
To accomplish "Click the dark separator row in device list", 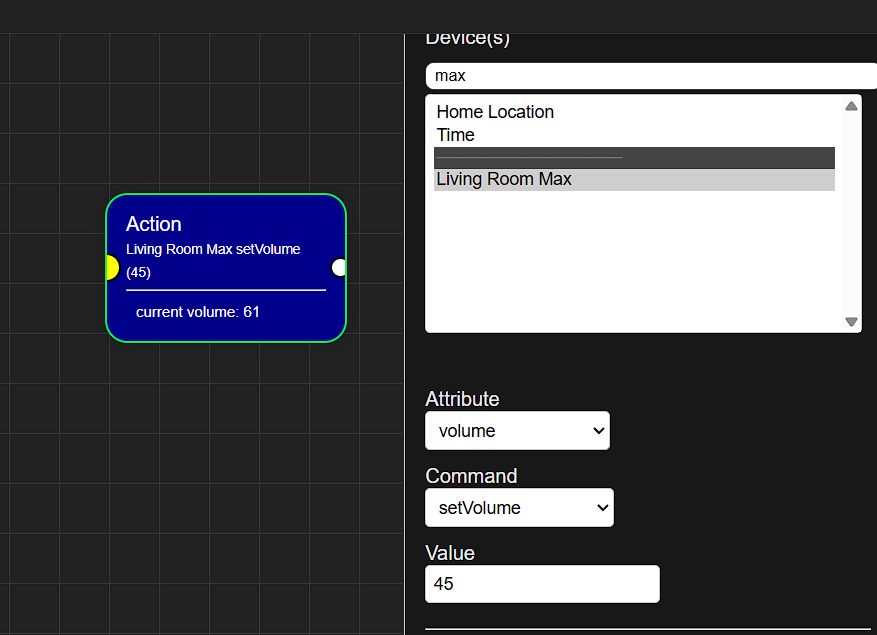I will click(x=634, y=158).
